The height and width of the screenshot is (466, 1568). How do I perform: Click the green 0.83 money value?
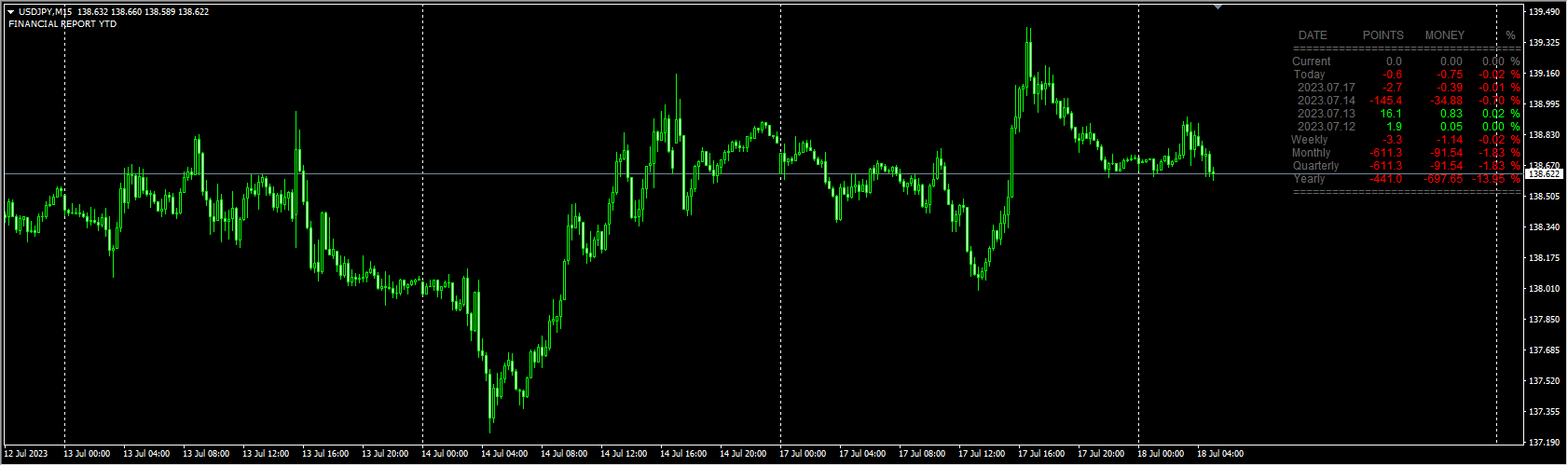1451,114
